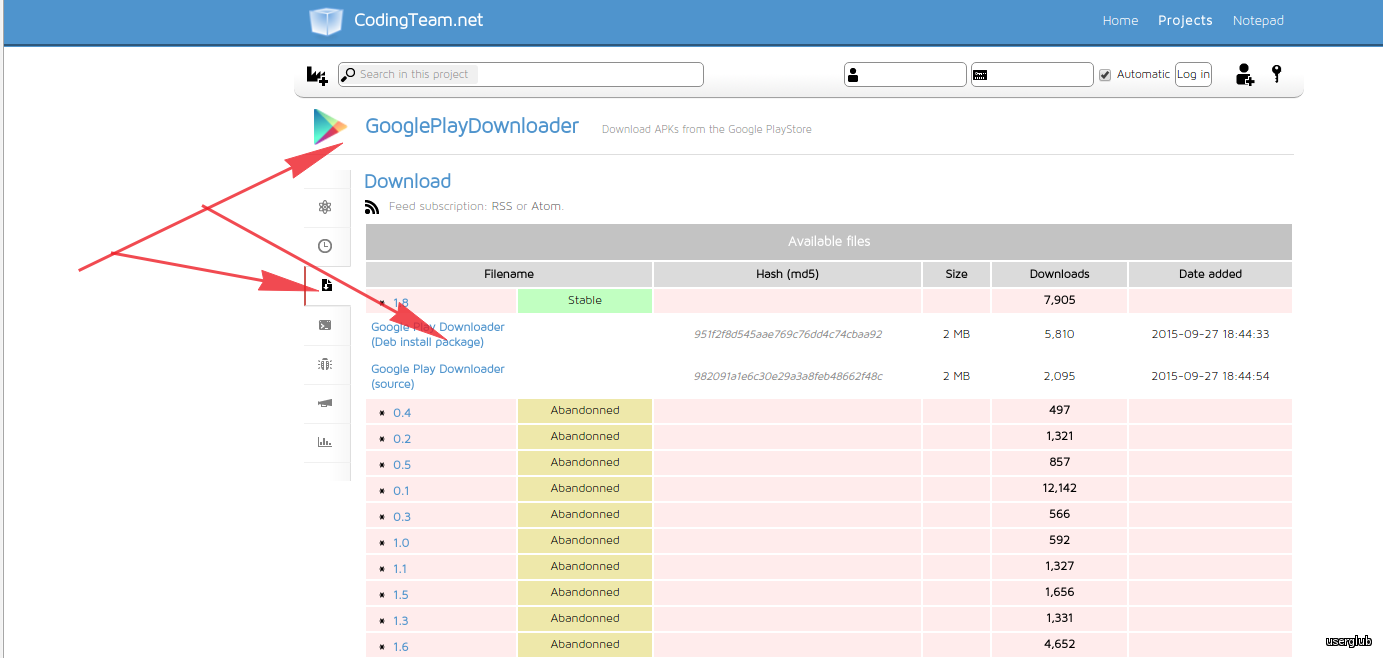Viewport: 1383px width, 658px height.
Task: Open the RSS feed subscription link
Action: [x=501, y=206]
